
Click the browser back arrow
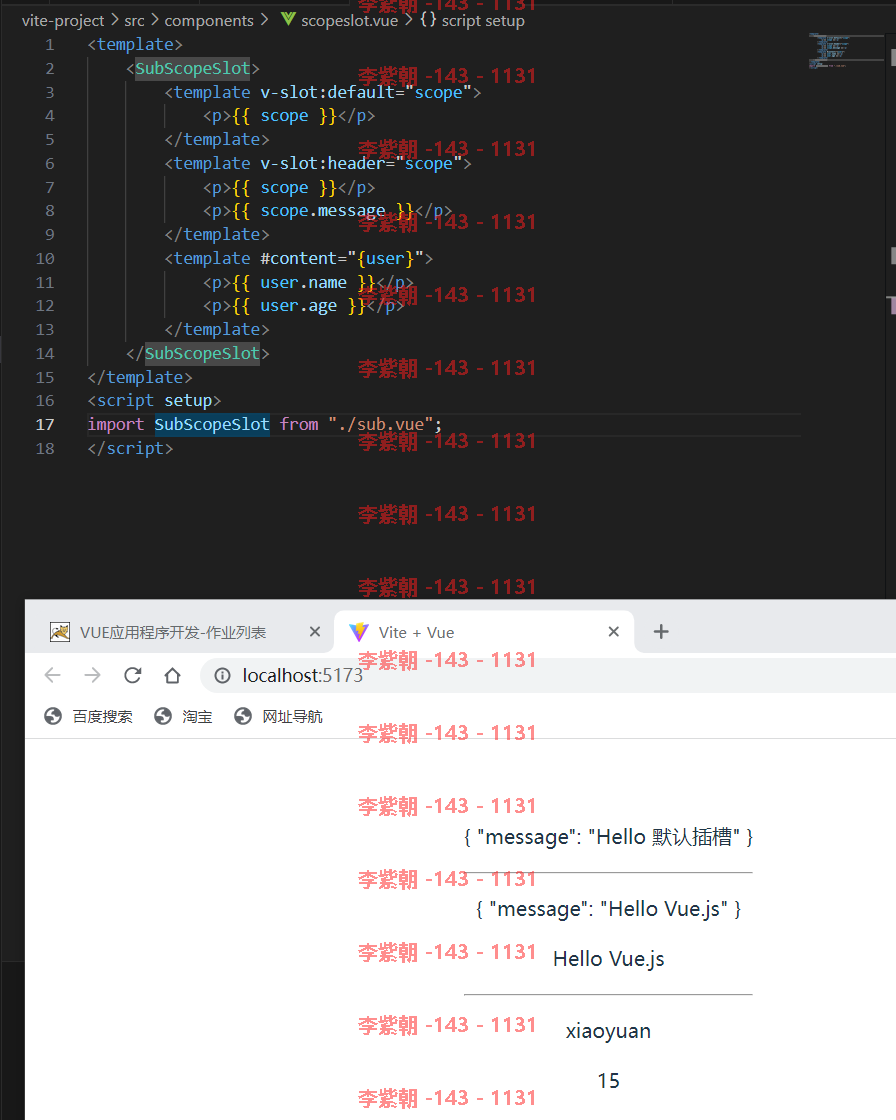53,675
